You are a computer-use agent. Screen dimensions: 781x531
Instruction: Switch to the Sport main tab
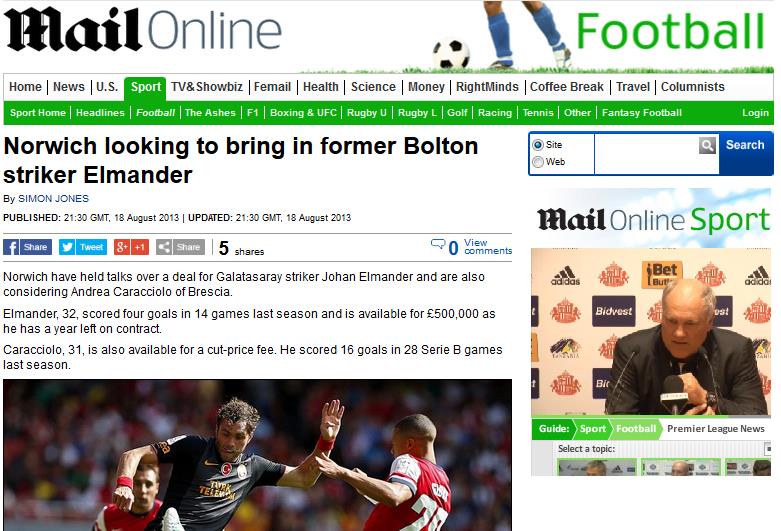click(145, 87)
